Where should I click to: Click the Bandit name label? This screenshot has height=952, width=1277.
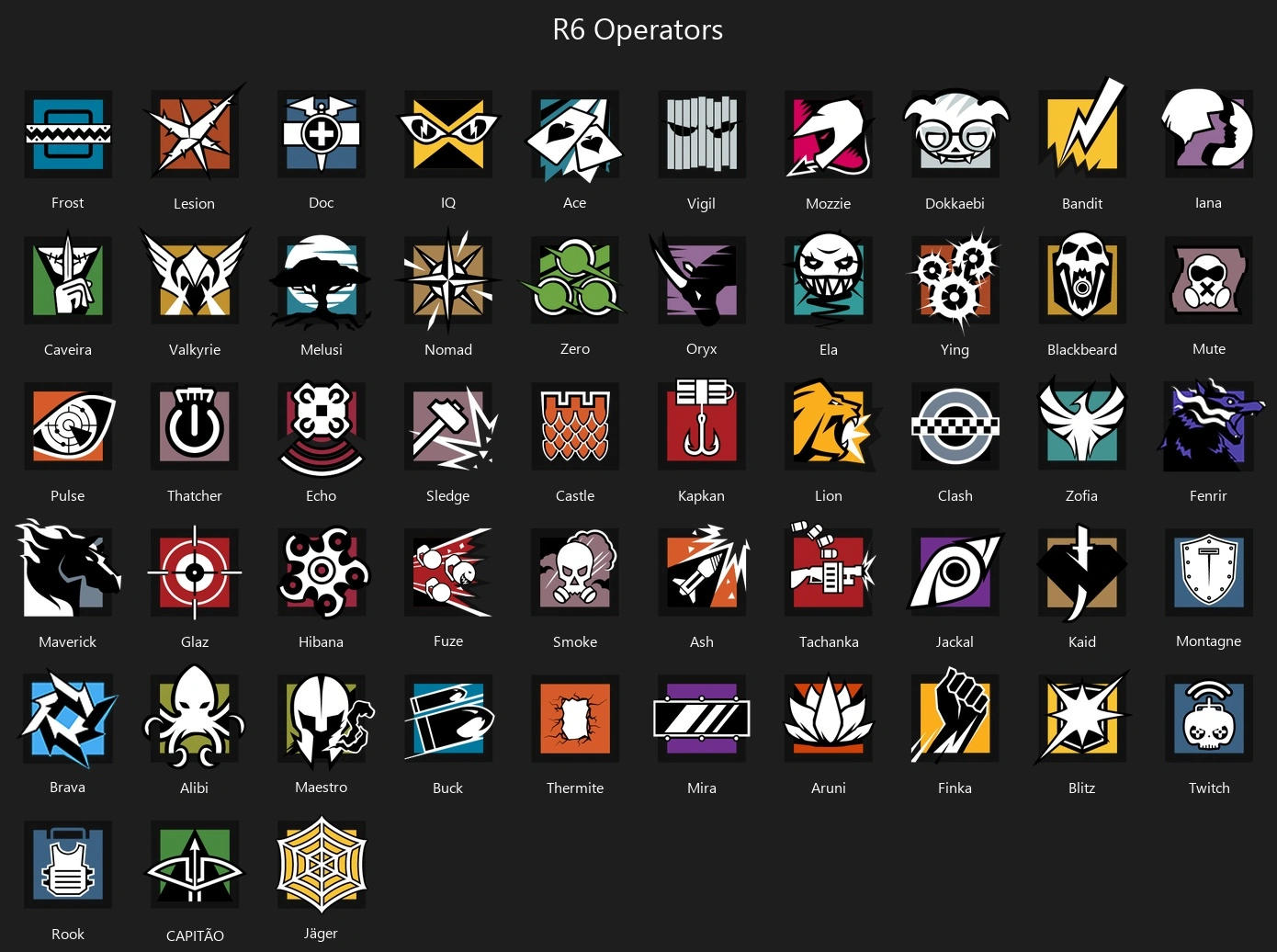click(x=1082, y=203)
